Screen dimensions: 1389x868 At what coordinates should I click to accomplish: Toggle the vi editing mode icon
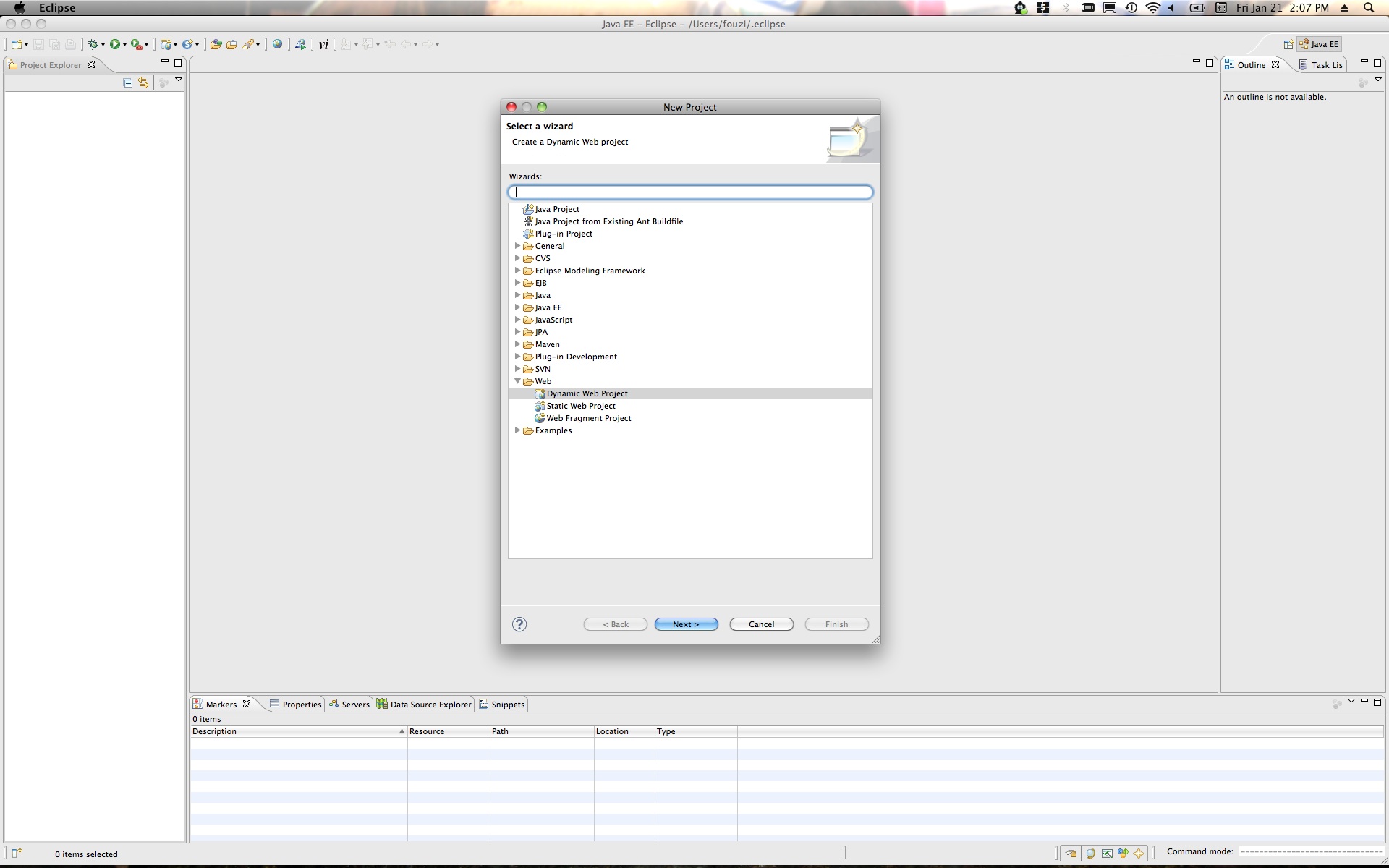(323, 44)
